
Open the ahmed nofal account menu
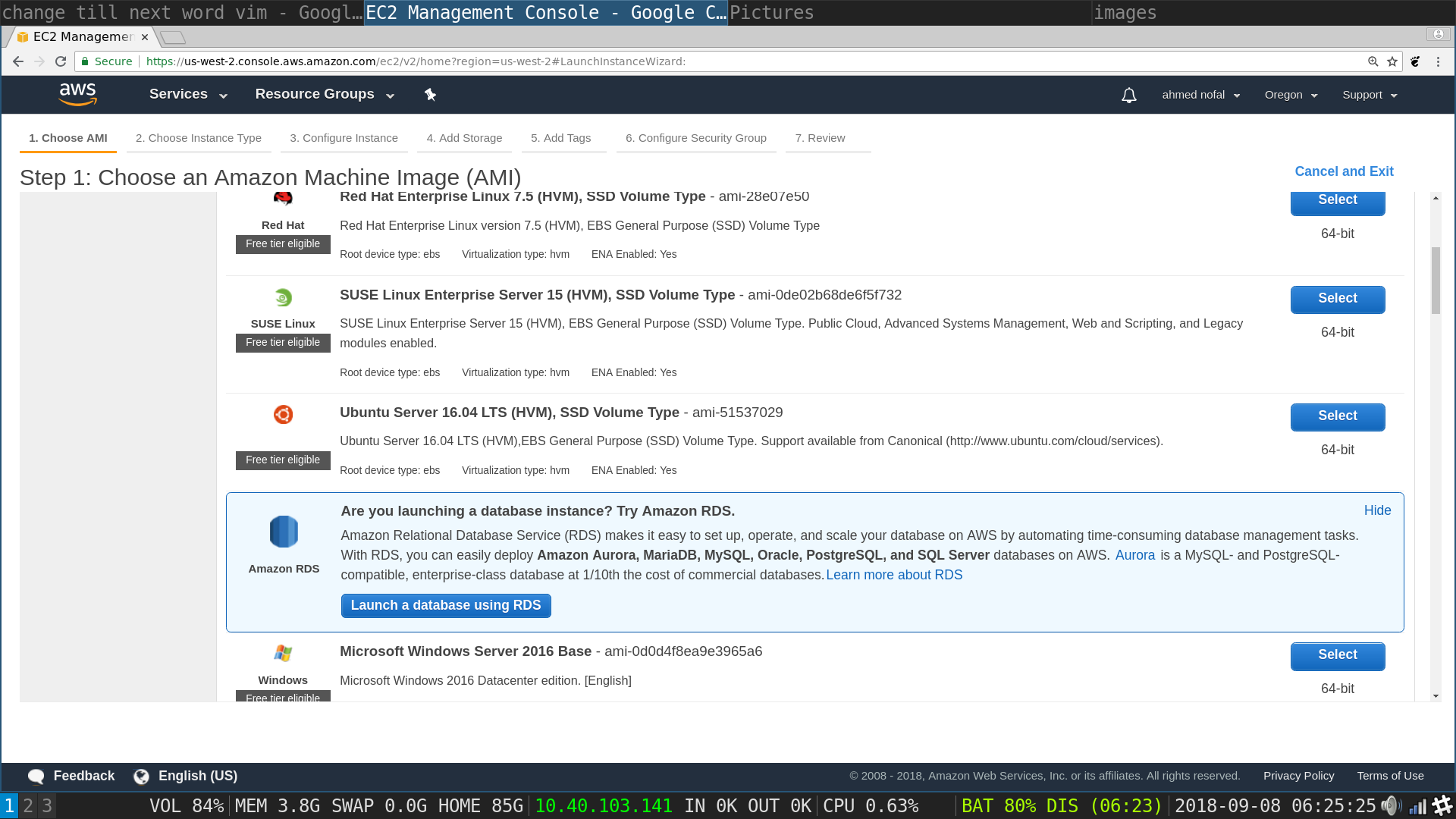pos(1200,95)
